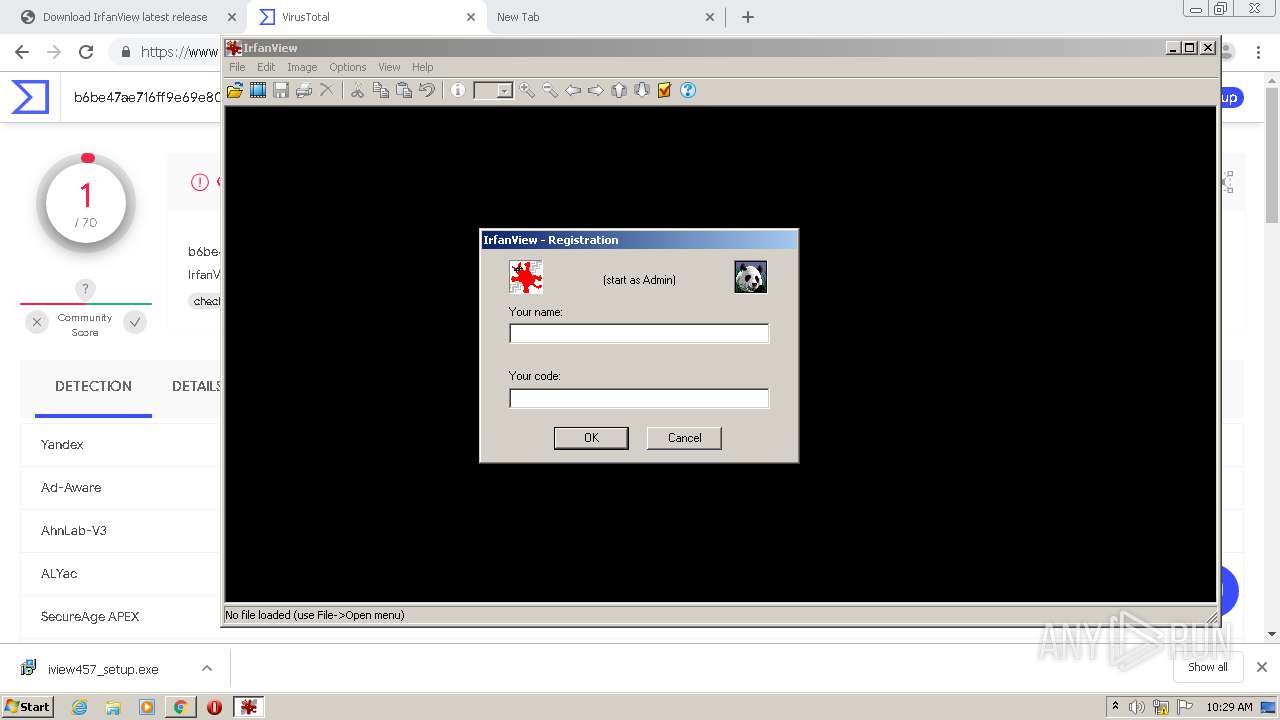Screen dimensions: 1280x720
Task: Select the DETECTION tab on VirusTotal
Action: 93,386
